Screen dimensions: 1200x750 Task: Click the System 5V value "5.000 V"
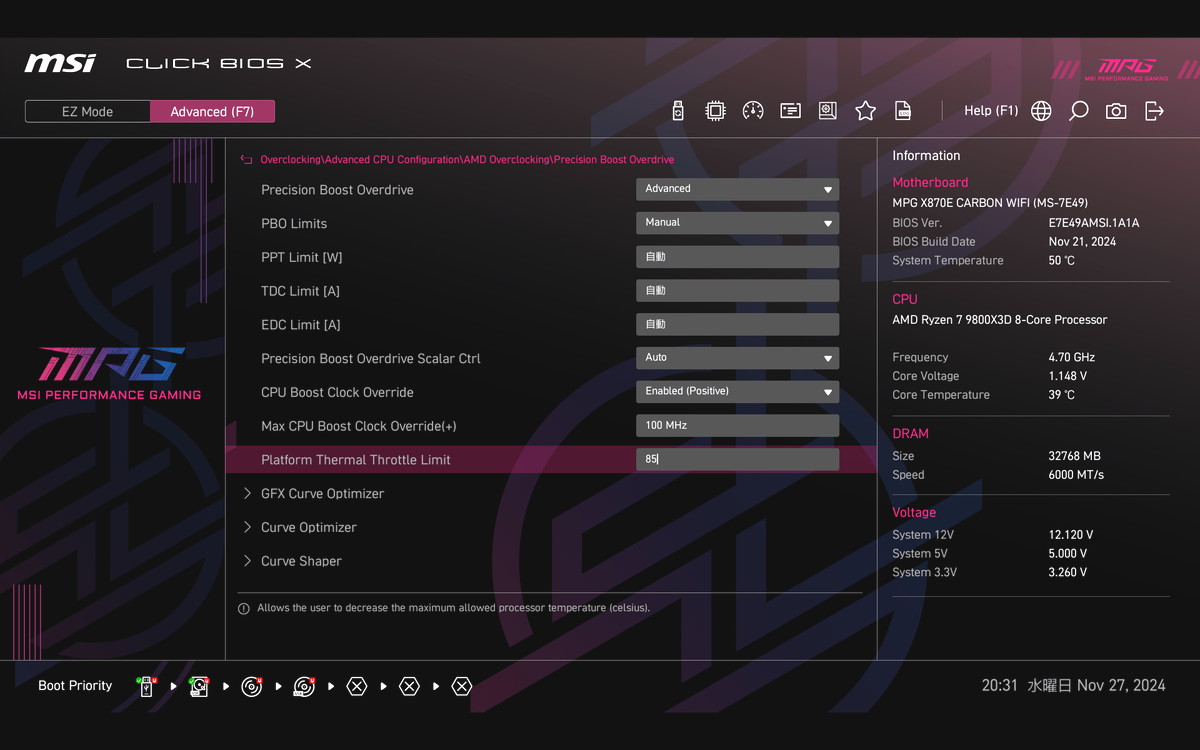tap(1068, 554)
